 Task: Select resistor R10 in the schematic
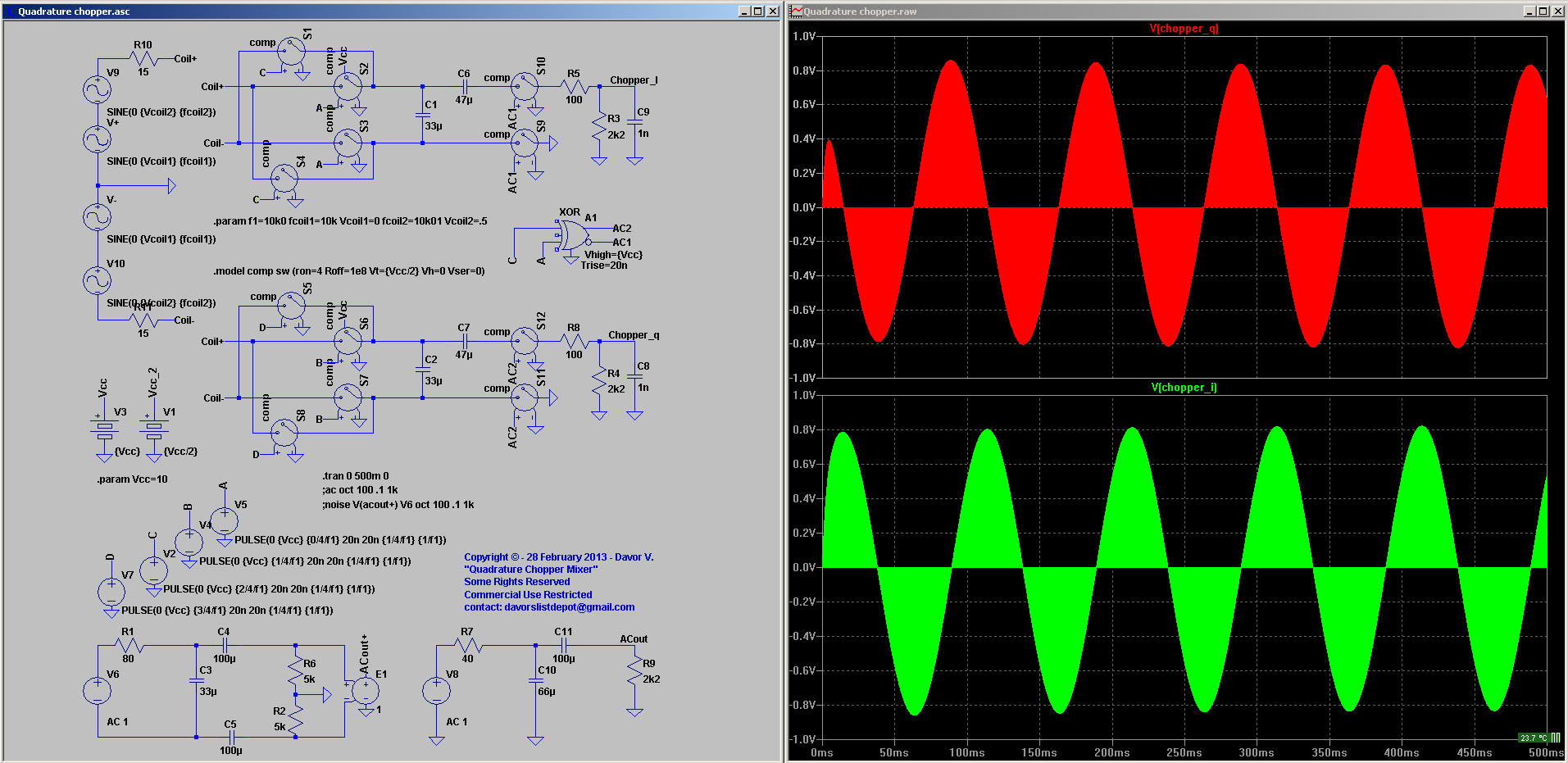tap(144, 58)
